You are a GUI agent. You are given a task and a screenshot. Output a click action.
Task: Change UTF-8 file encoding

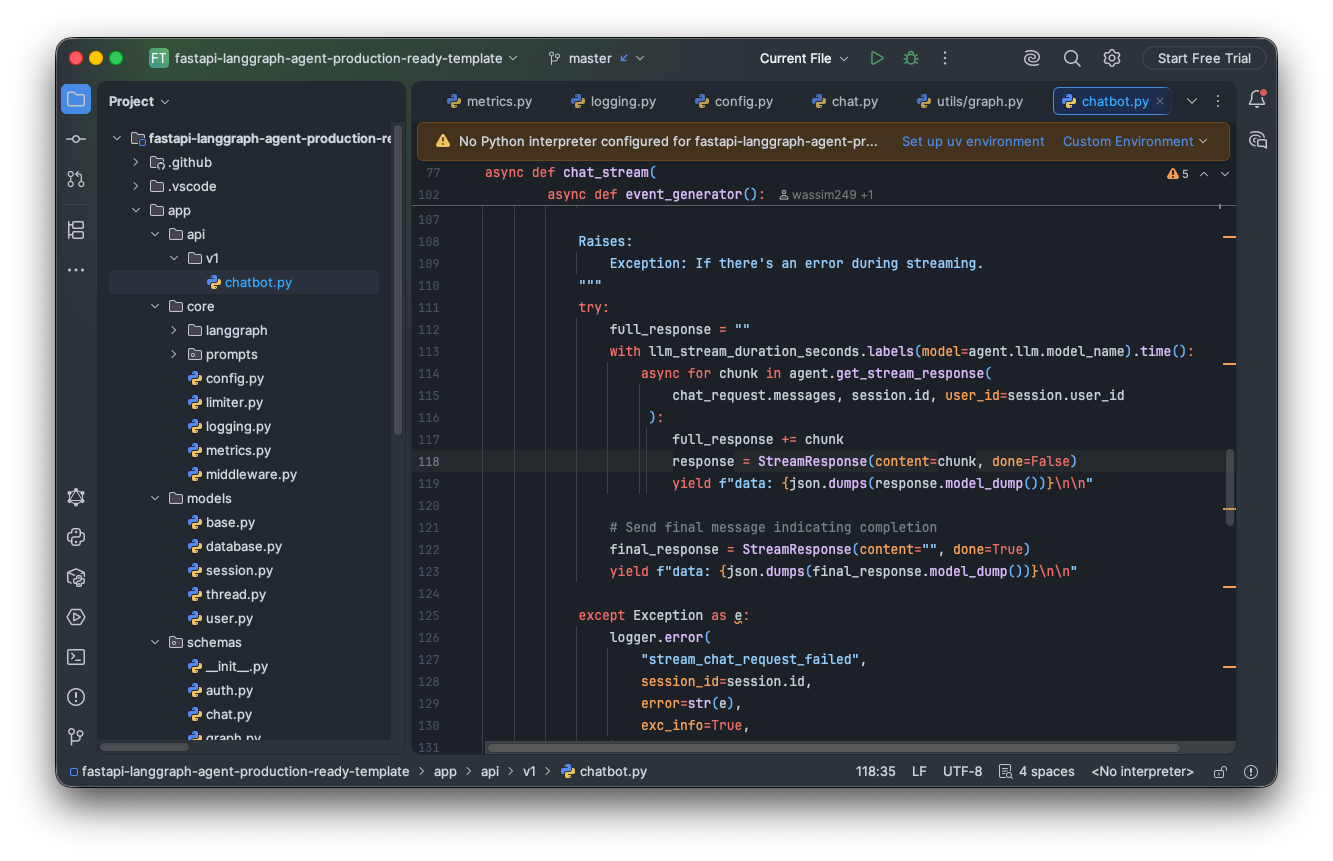[x=962, y=772]
